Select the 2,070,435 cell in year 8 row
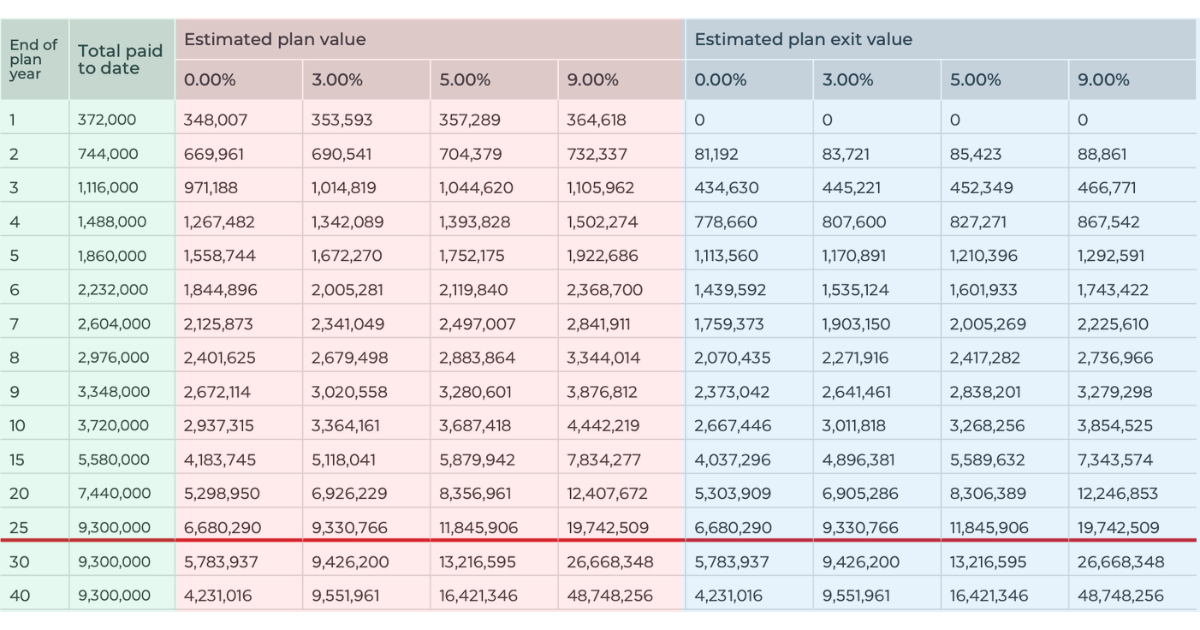1200x630 pixels. [732, 358]
